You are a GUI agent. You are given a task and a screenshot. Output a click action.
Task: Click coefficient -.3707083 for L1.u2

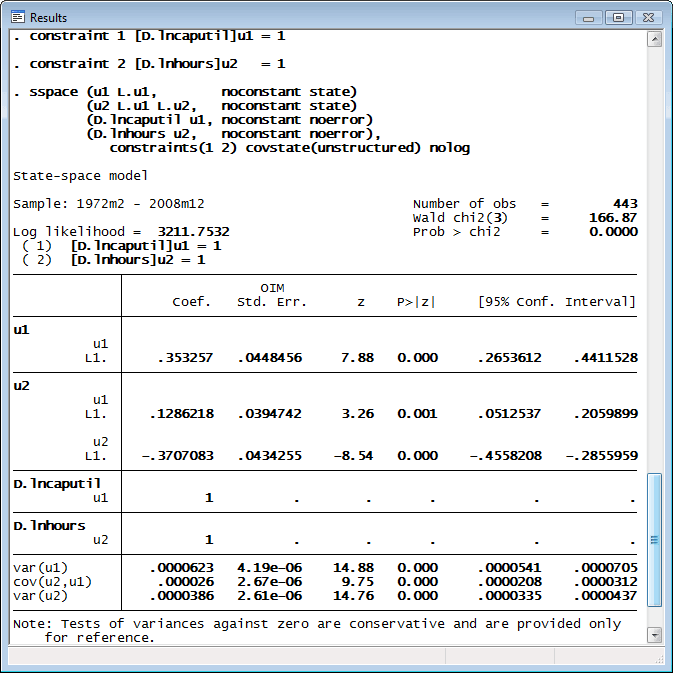[x=178, y=455]
